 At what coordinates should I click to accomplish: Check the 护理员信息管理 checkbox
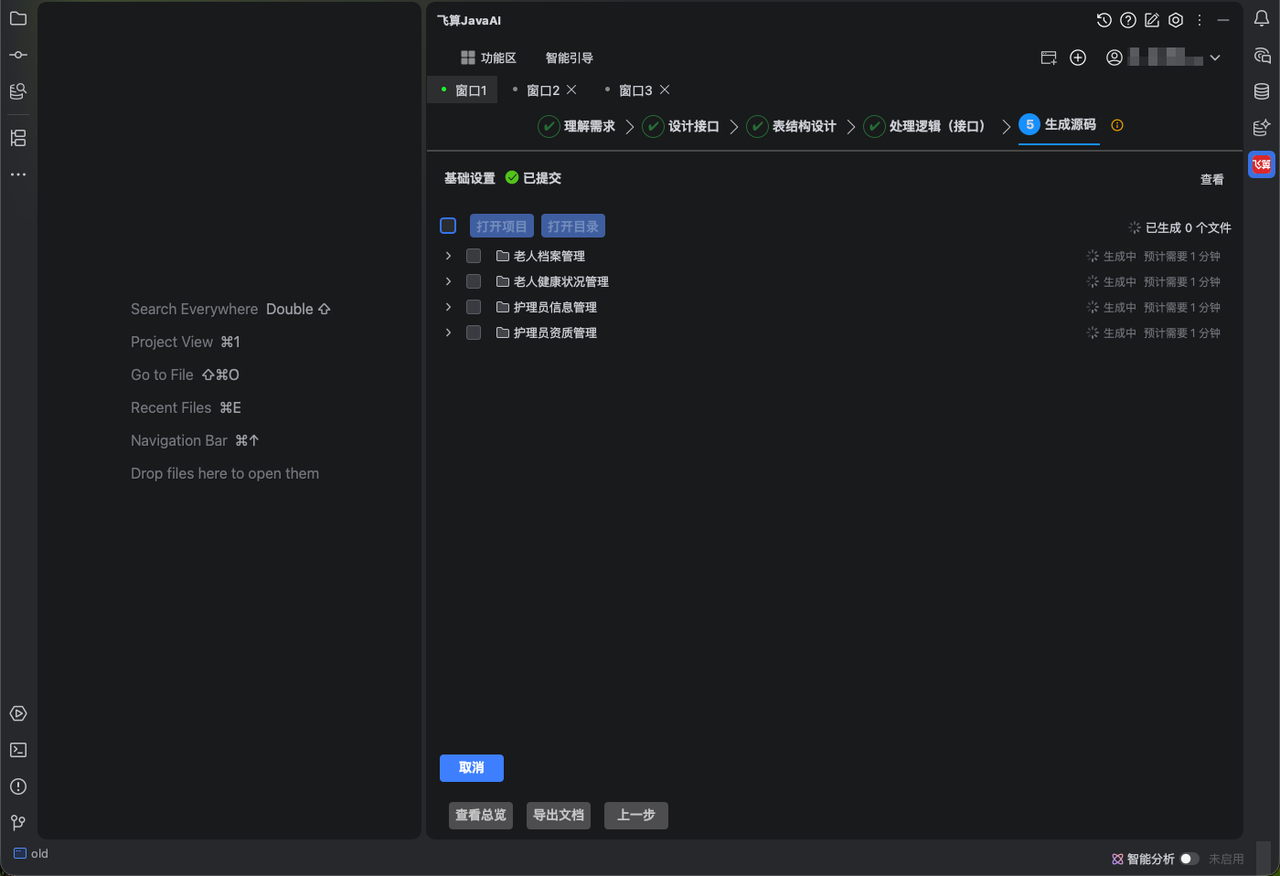pos(474,307)
